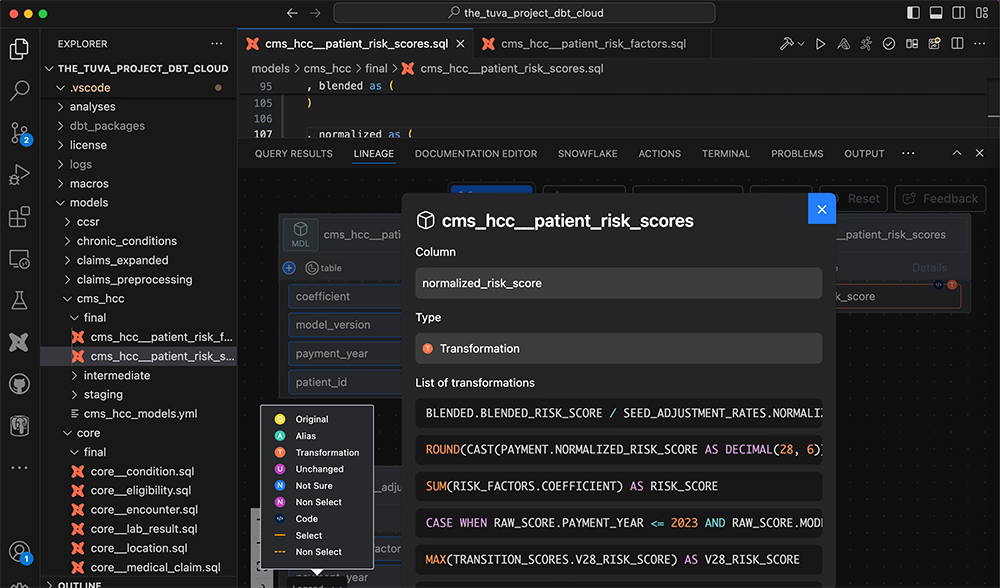This screenshot has height=588, width=1000.
Task: Open the Extensions view icon
Action: (19, 217)
